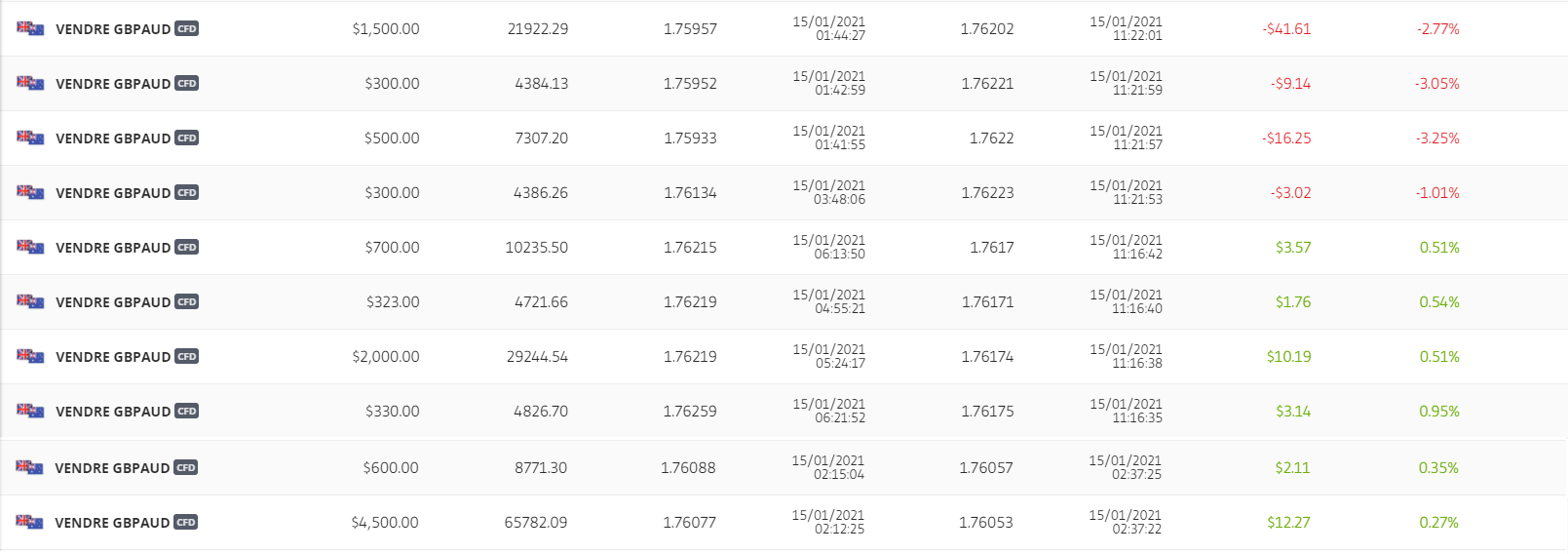Open VENDRE GBPAUD trade invested $500.00
This screenshot has height=554, width=1568.
tap(784, 138)
